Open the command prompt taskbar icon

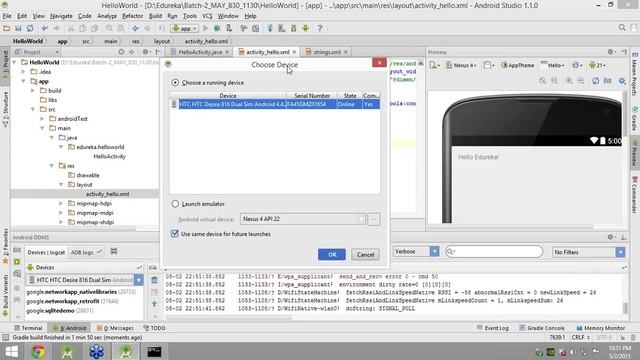[154, 351]
